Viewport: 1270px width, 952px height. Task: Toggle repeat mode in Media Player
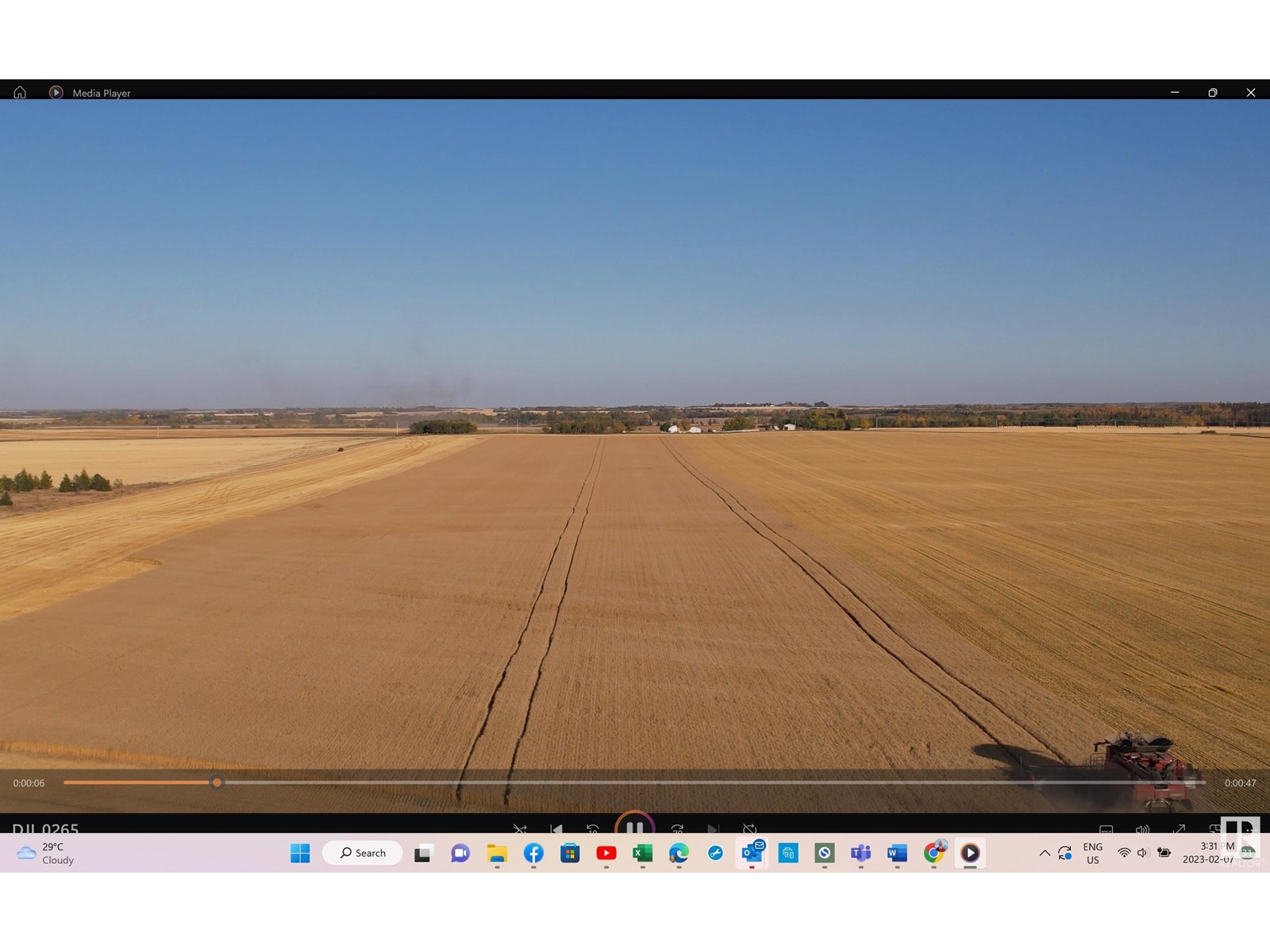click(749, 829)
